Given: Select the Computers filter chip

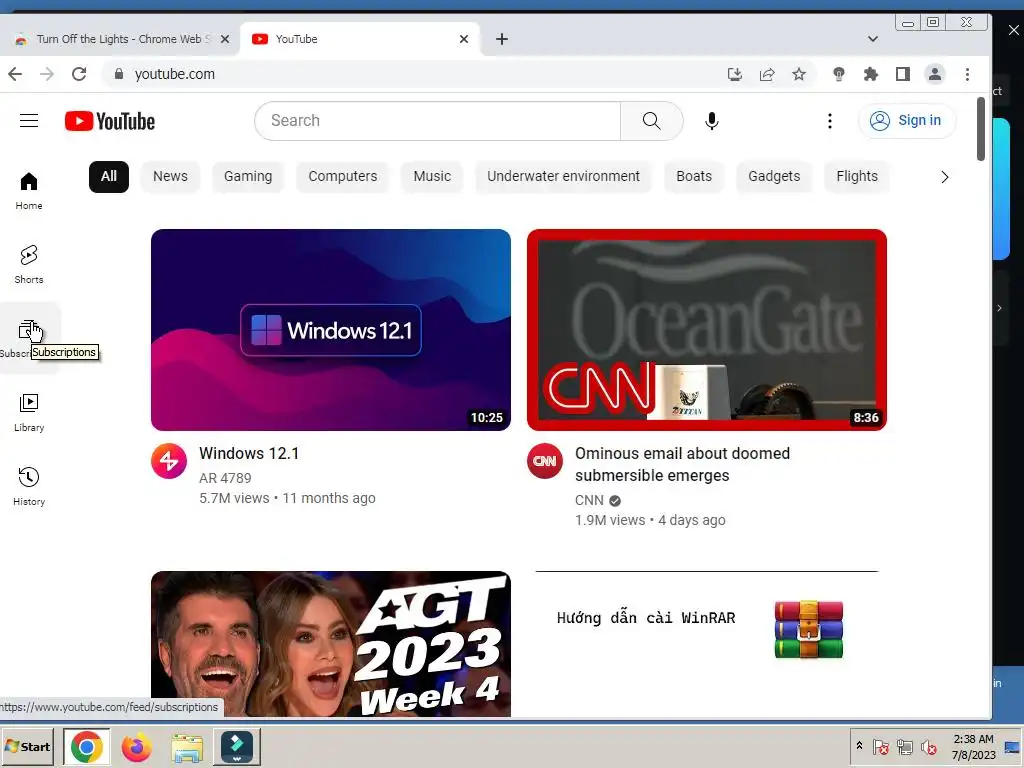Looking at the screenshot, I should (x=342, y=177).
